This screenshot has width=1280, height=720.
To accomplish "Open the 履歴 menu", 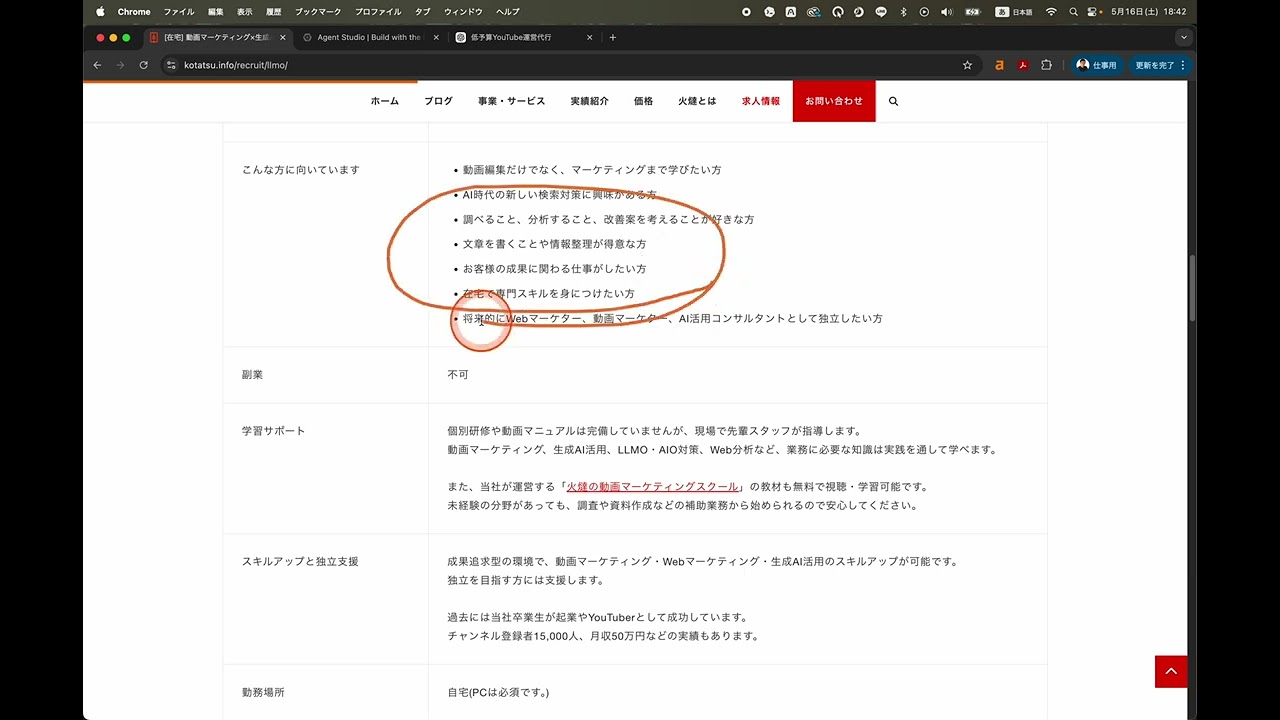I will coord(274,12).
